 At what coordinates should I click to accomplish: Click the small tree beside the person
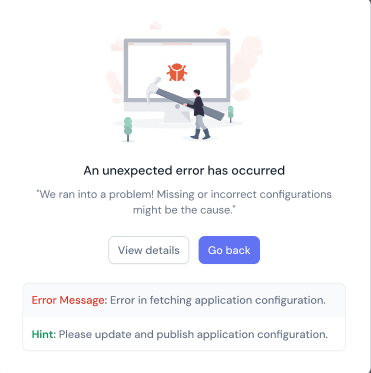tap(230, 114)
